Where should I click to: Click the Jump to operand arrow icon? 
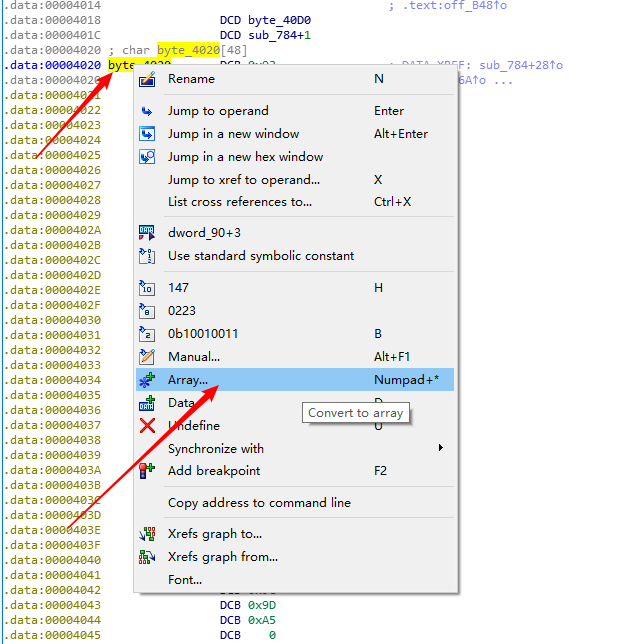point(147,111)
